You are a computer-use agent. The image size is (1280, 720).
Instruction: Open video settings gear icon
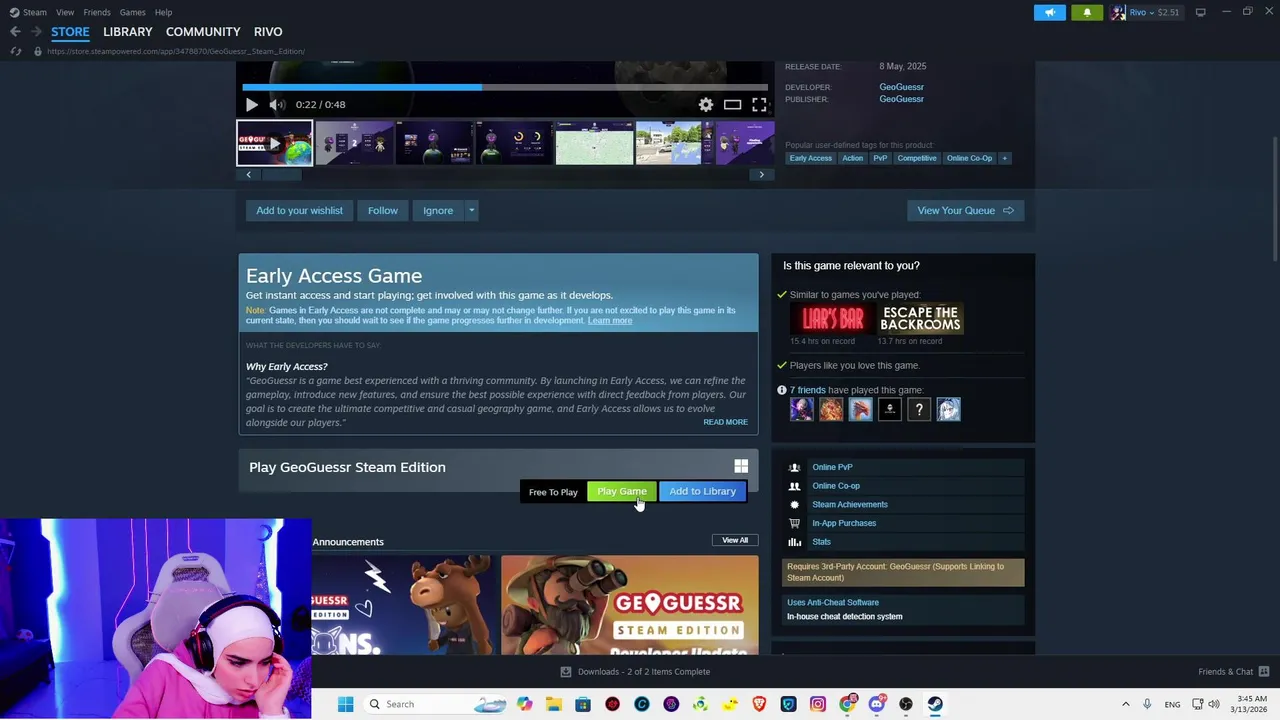706,105
